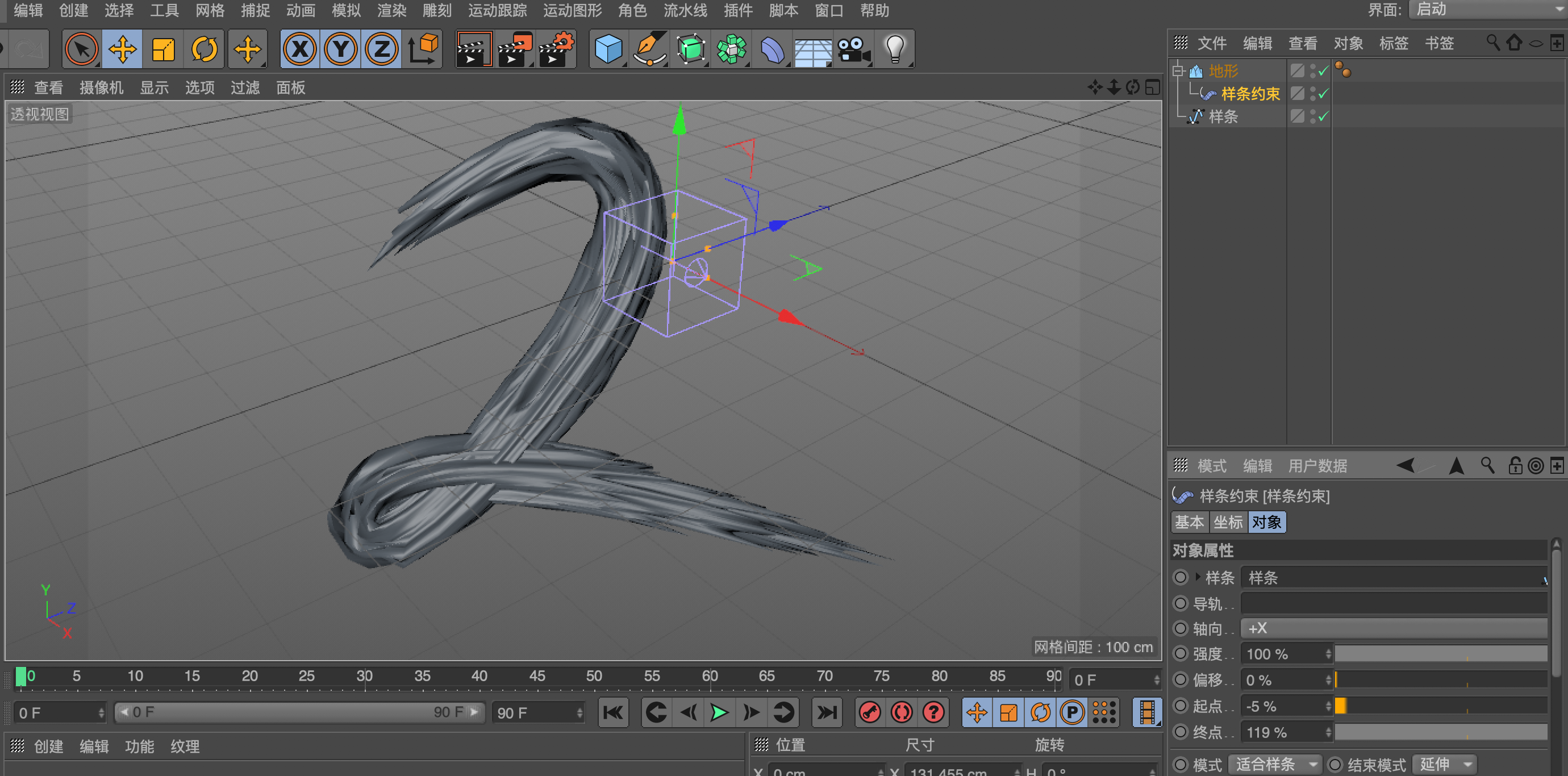The image size is (1568, 776).
Task: Toggle X axis lock
Action: click(x=299, y=49)
